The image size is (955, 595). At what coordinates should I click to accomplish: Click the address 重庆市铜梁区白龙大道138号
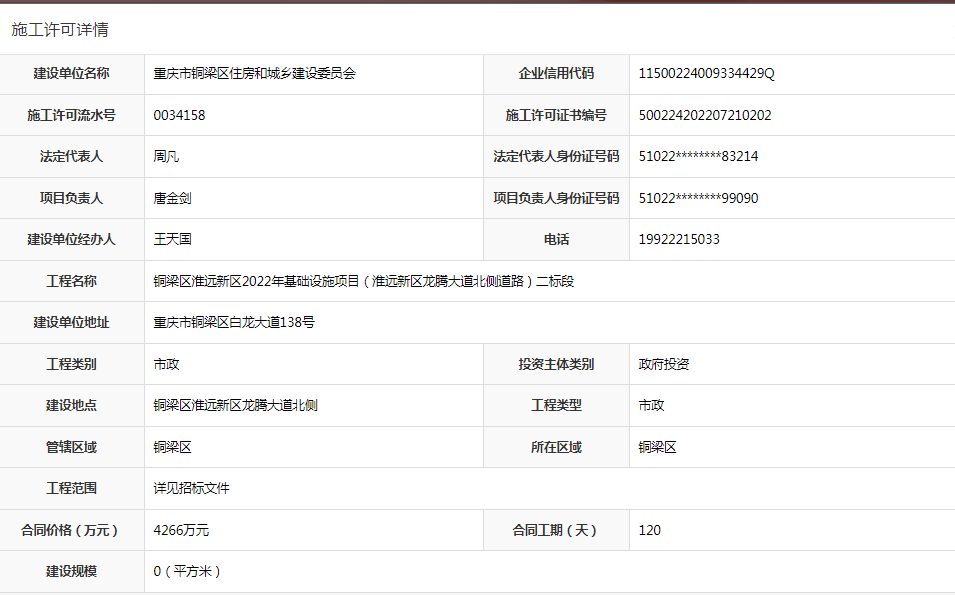tap(234, 322)
